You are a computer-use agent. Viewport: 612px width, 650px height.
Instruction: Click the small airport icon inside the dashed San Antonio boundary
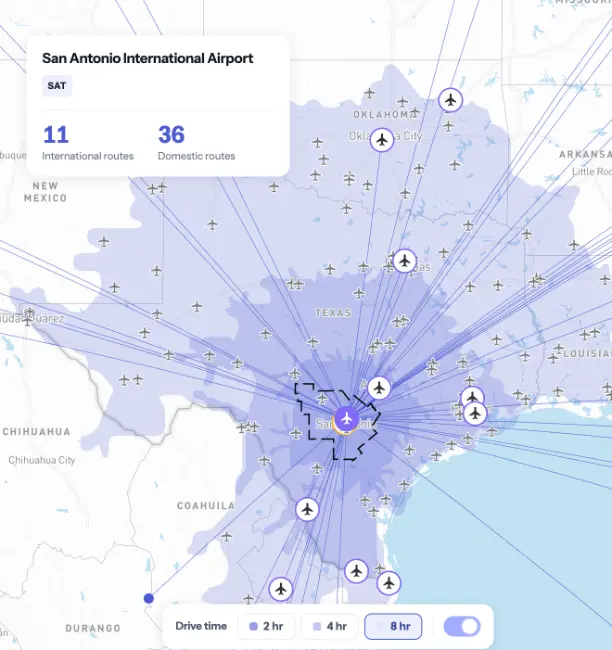[322, 398]
